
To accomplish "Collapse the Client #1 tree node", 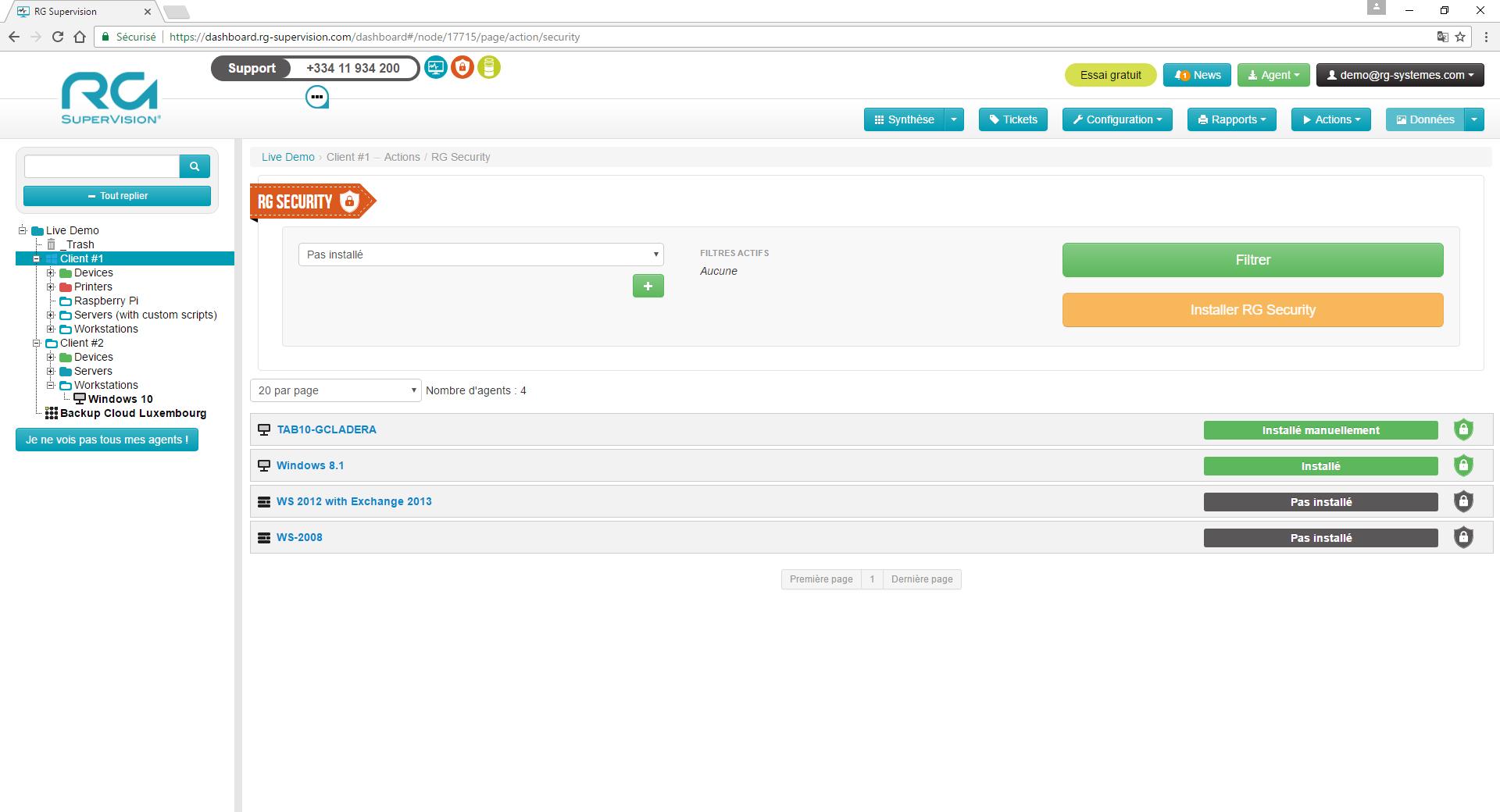I will coord(37,258).
